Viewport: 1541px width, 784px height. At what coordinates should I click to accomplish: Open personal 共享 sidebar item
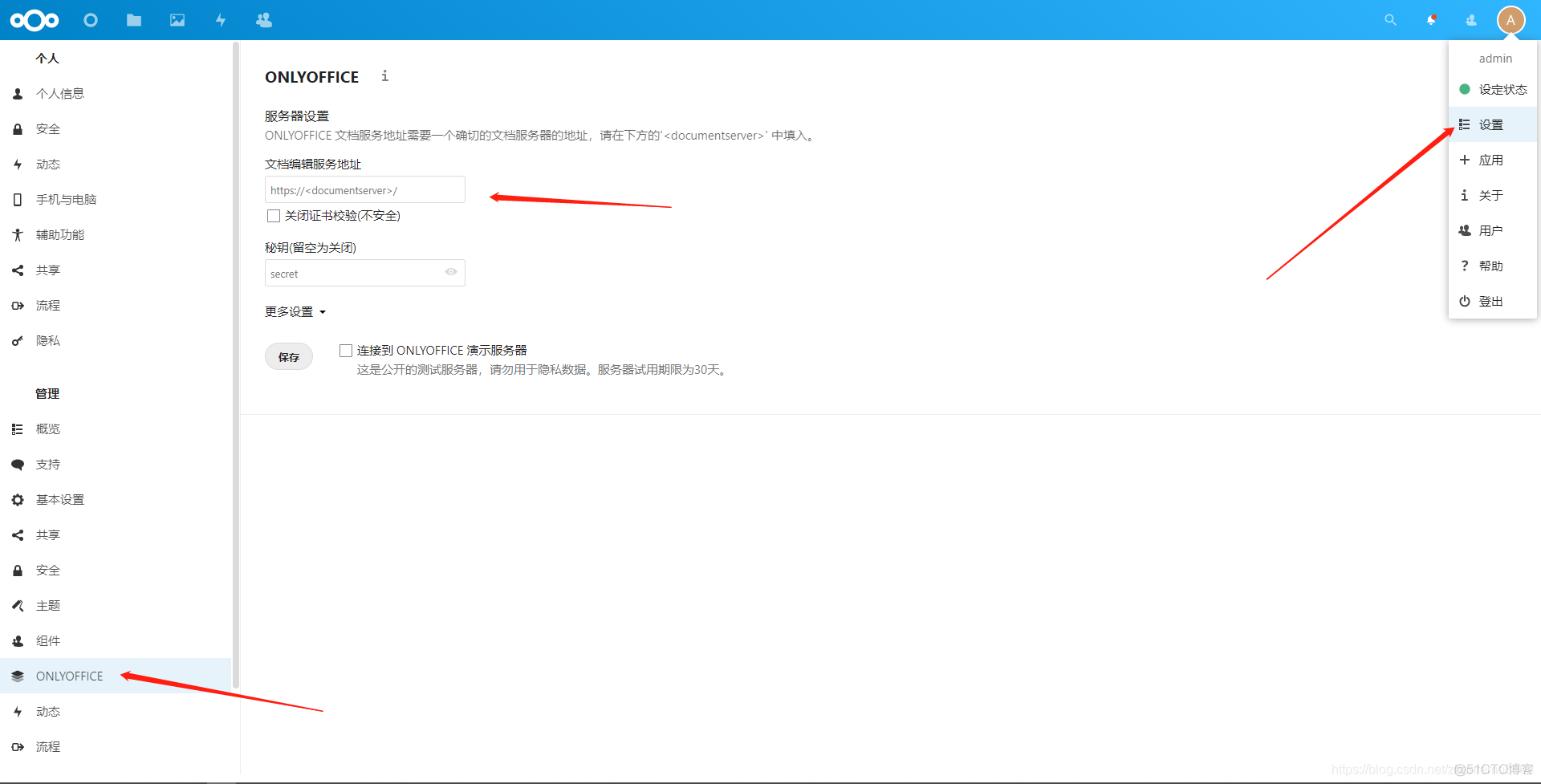(x=116, y=270)
